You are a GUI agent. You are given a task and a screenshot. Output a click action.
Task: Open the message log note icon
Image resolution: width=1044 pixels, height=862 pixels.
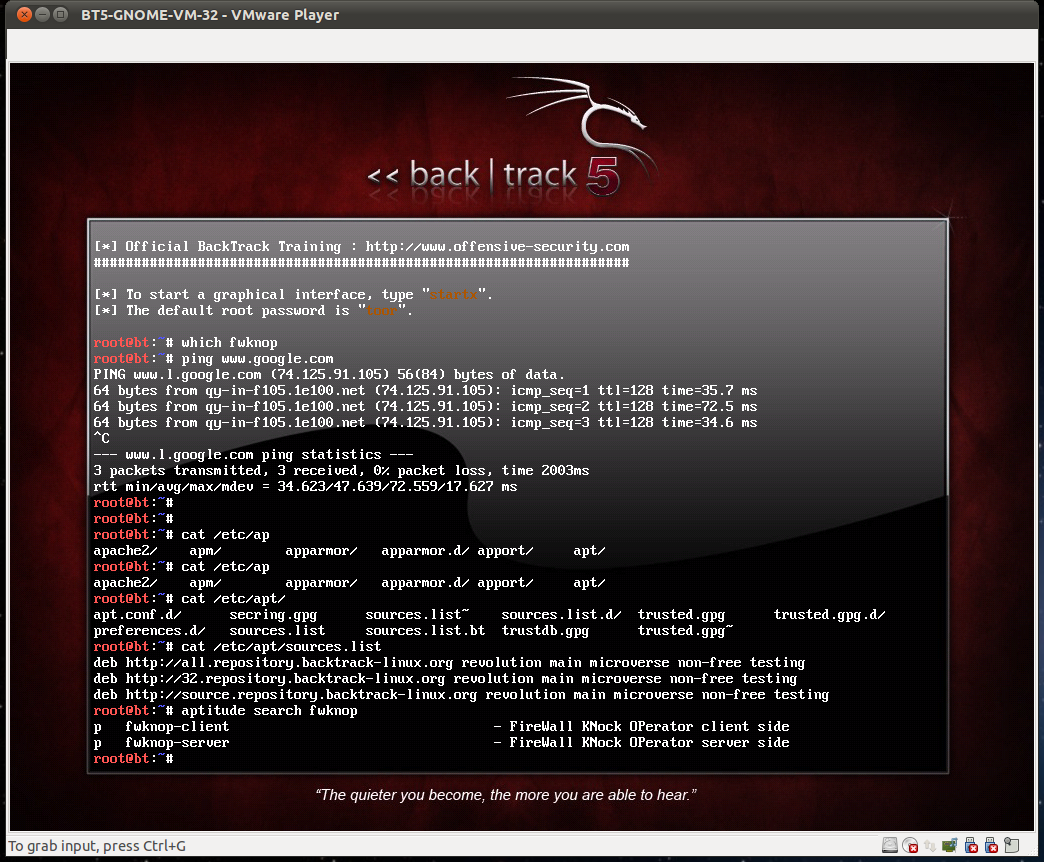(1012, 845)
